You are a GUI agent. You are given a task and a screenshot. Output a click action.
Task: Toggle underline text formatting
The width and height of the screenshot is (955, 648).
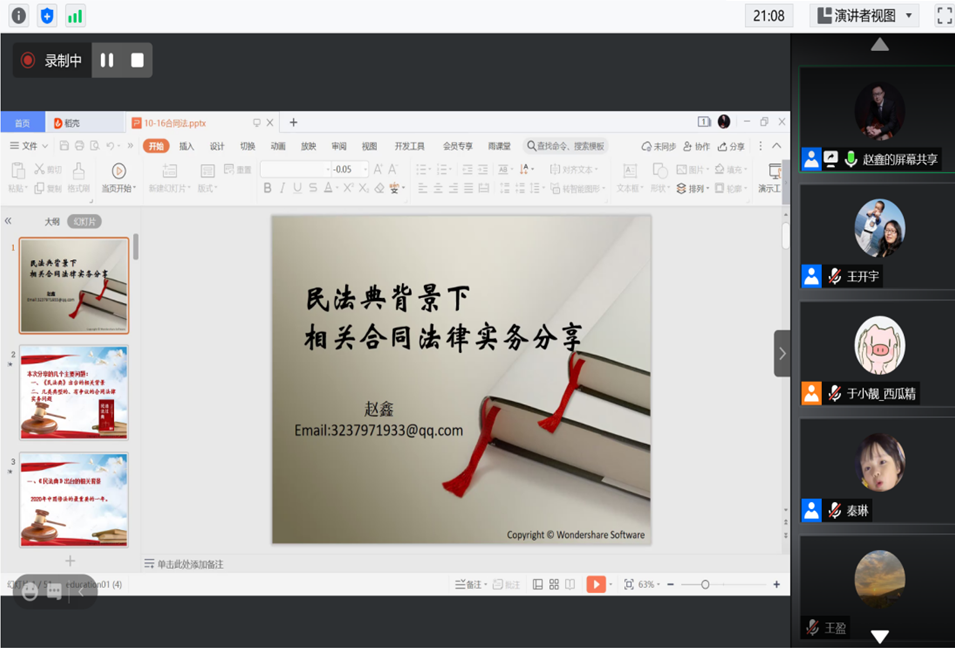pos(297,188)
